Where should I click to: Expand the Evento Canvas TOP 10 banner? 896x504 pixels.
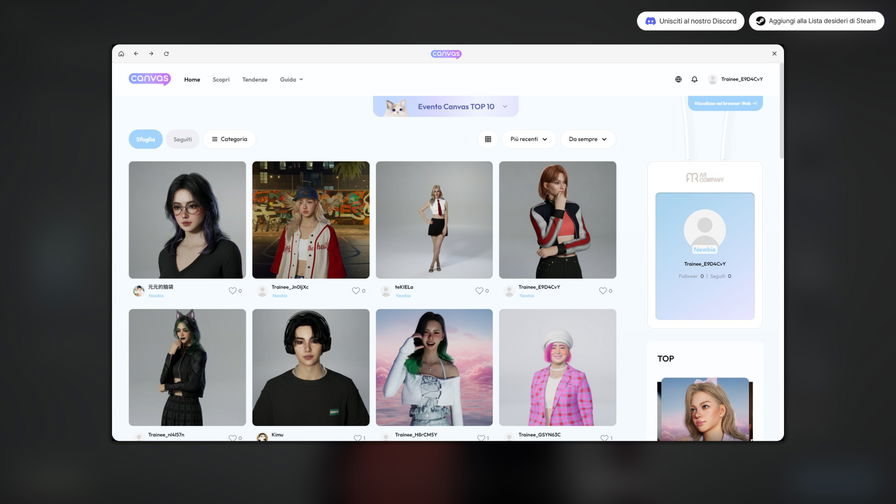pyautogui.click(x=446, y=106)
